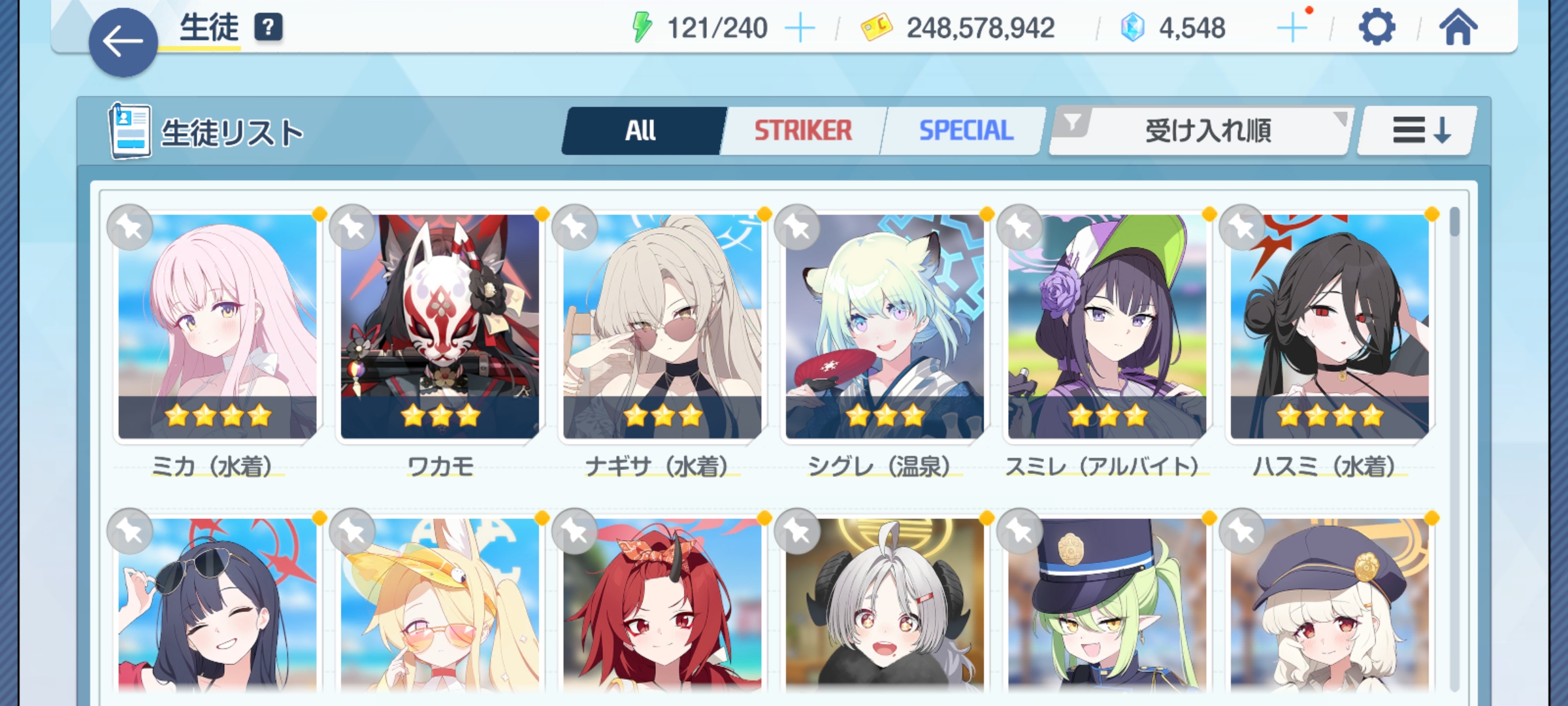The width and height of the screenshot is (1568, 706).
Task: Toggle pin on ミカ（水着）
Action: tap(130, 227)
